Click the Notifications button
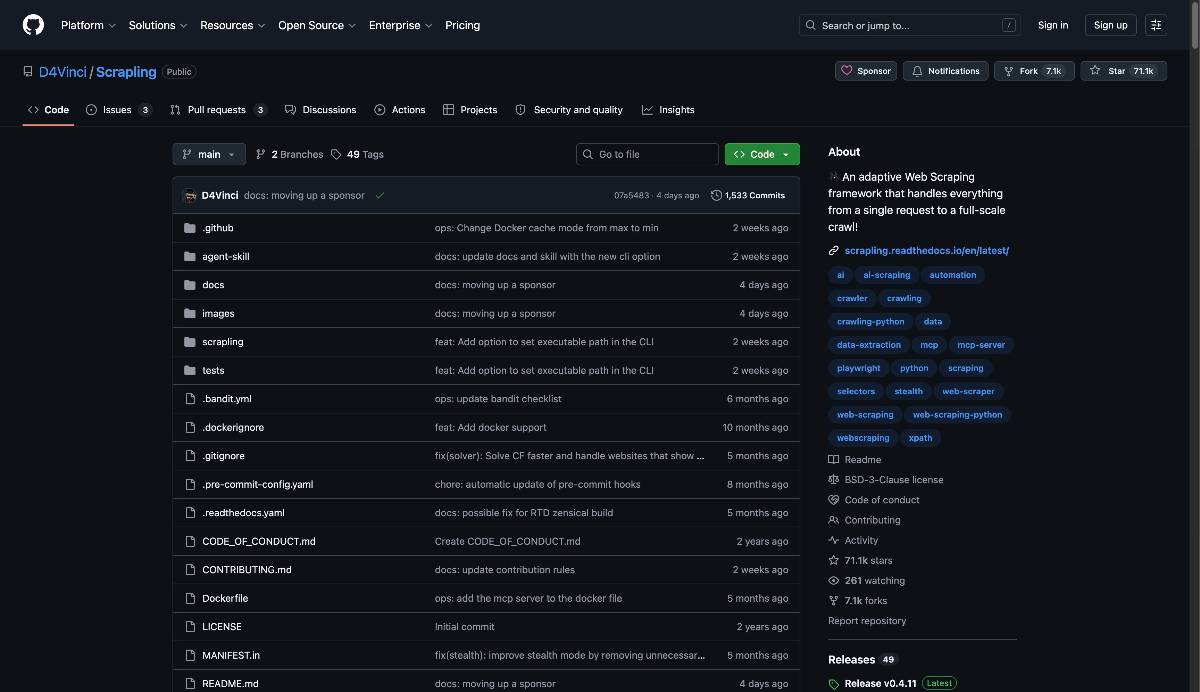Image resolution: width=1200 pixels, height=692 pixels. coord(946,71)
